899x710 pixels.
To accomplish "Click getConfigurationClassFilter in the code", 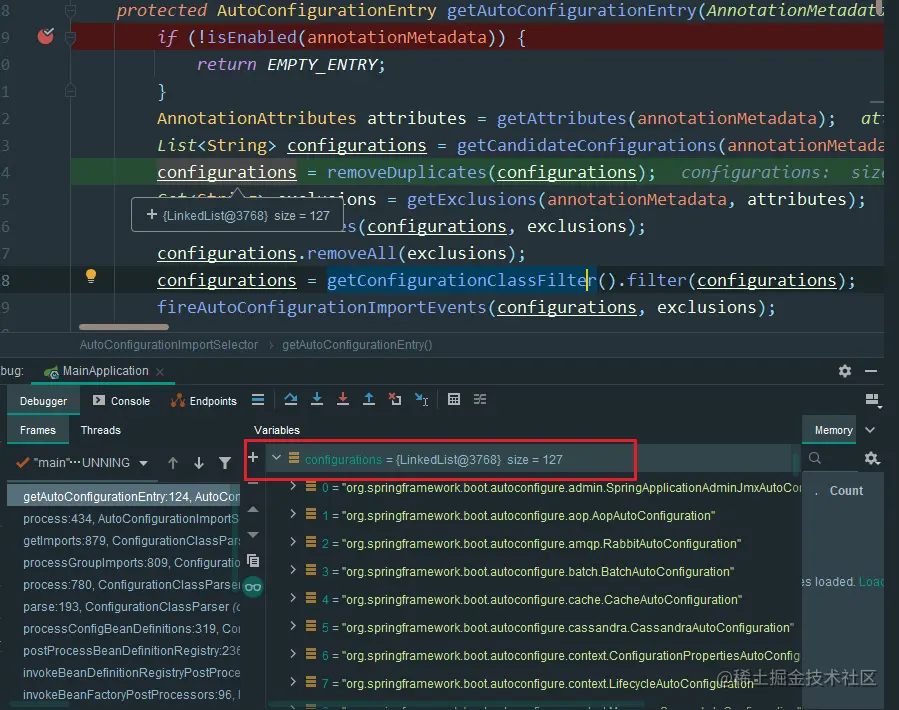I will tap(462, 280).
